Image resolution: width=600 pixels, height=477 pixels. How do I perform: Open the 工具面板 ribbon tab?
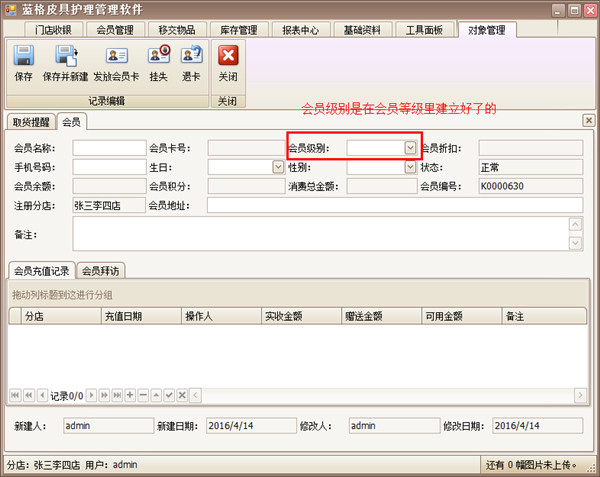coord(424,30)
